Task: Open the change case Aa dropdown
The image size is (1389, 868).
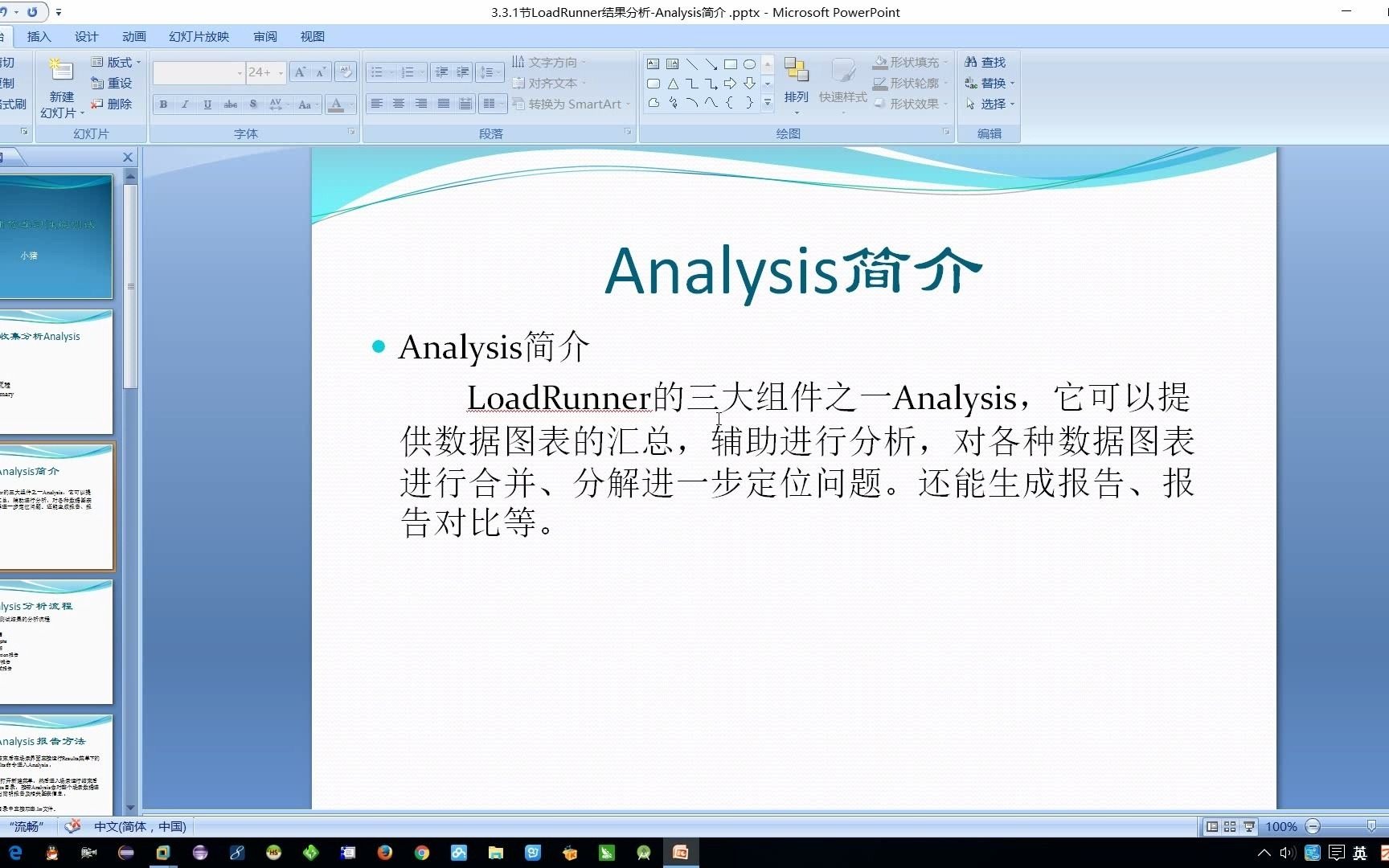Action: click(308, 104)
